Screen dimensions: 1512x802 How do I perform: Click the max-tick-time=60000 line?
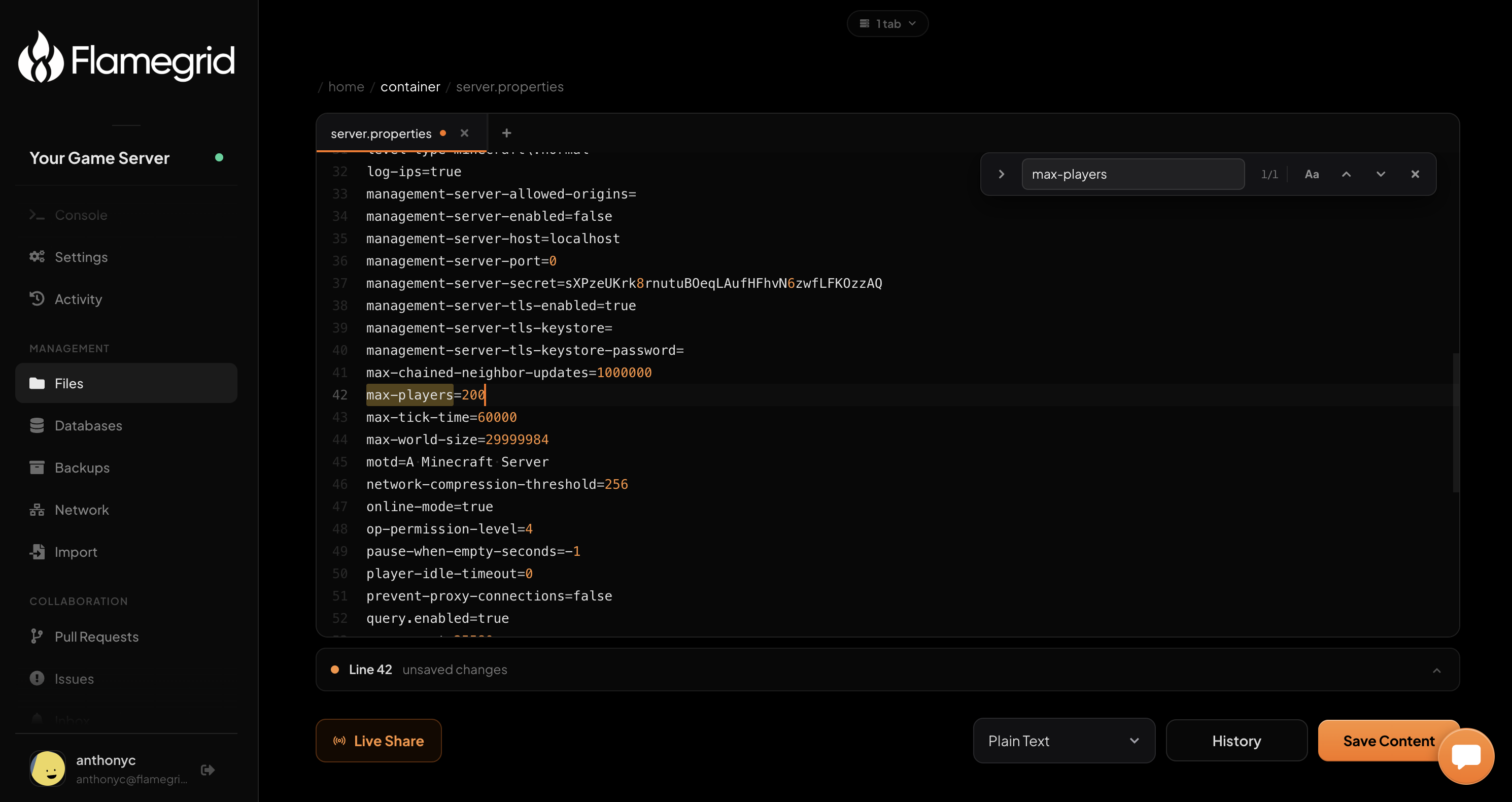pos(441,417)
